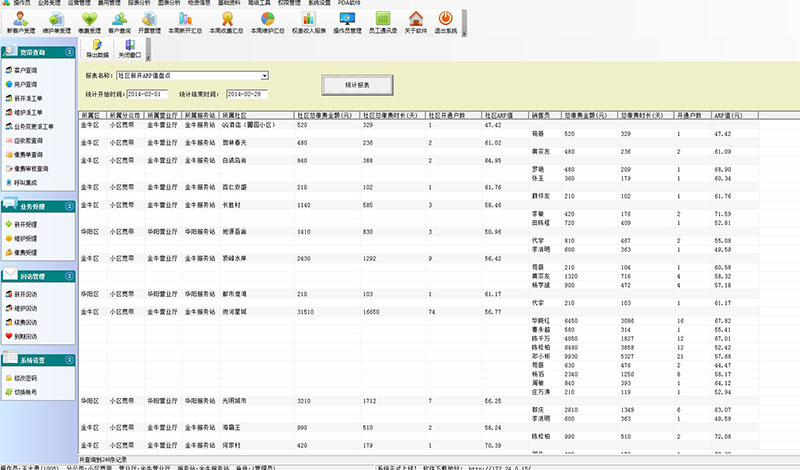The width and height of the screenshot is (800, 470).
Task: Click 导出数据 export data icon
Action: [97, 48]
